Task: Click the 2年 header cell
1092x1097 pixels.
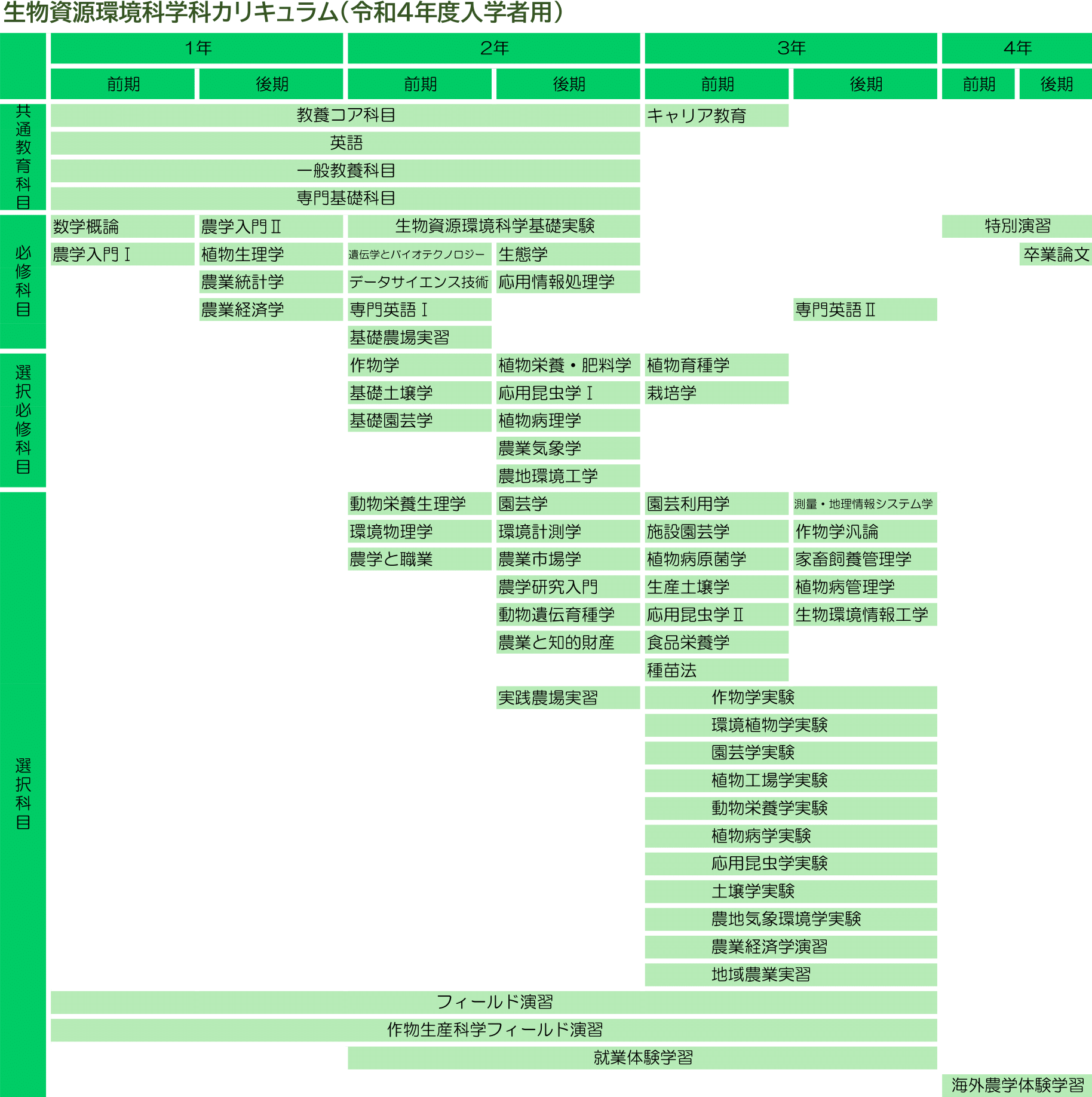Action: point(494,48)
